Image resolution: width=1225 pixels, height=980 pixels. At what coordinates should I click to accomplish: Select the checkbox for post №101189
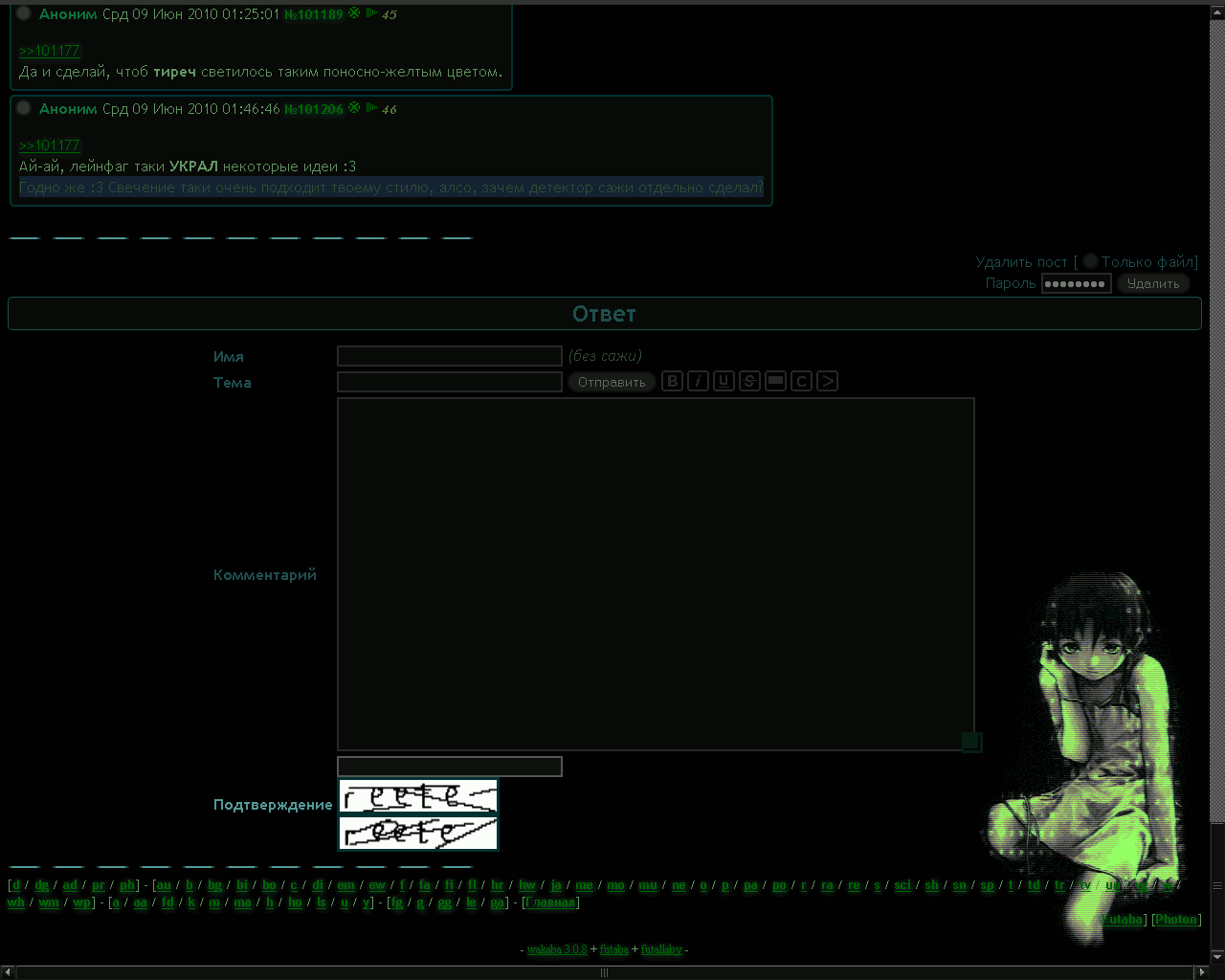click(x=24, y=13)
